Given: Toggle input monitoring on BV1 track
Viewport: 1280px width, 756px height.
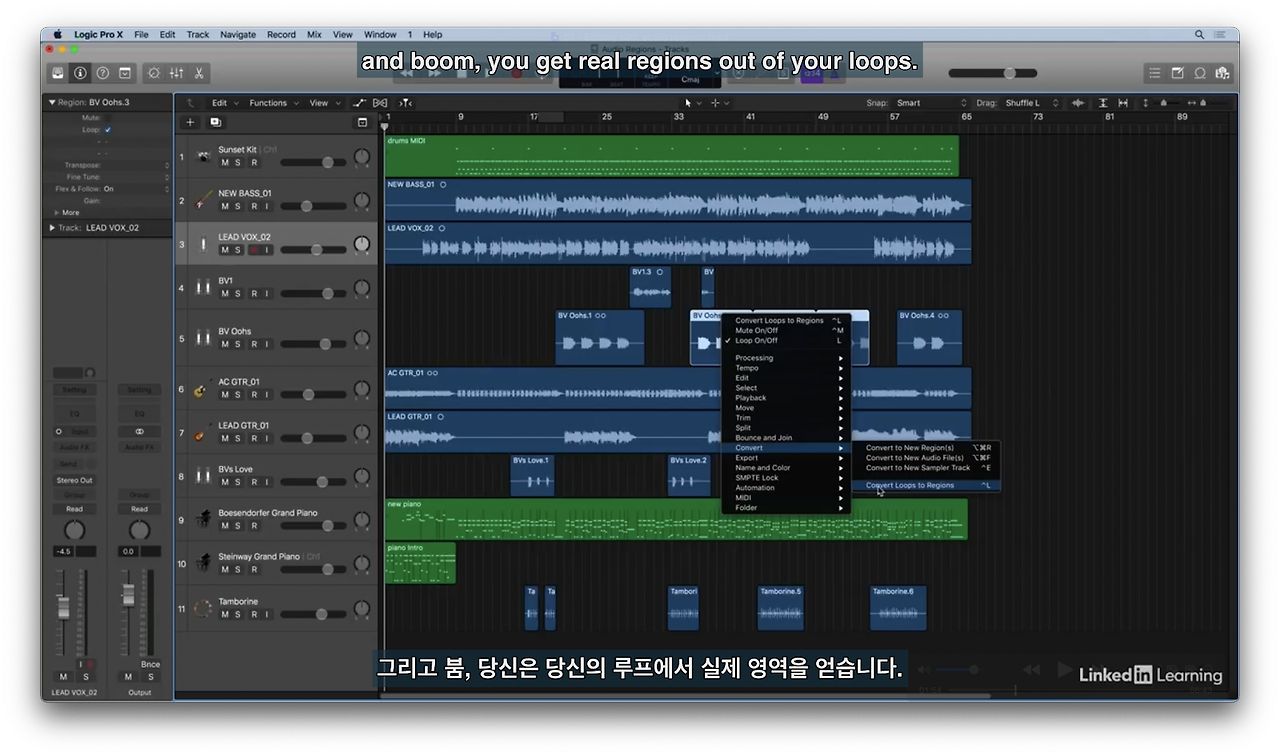Looking at the screenshot, I should pos(267,294).
